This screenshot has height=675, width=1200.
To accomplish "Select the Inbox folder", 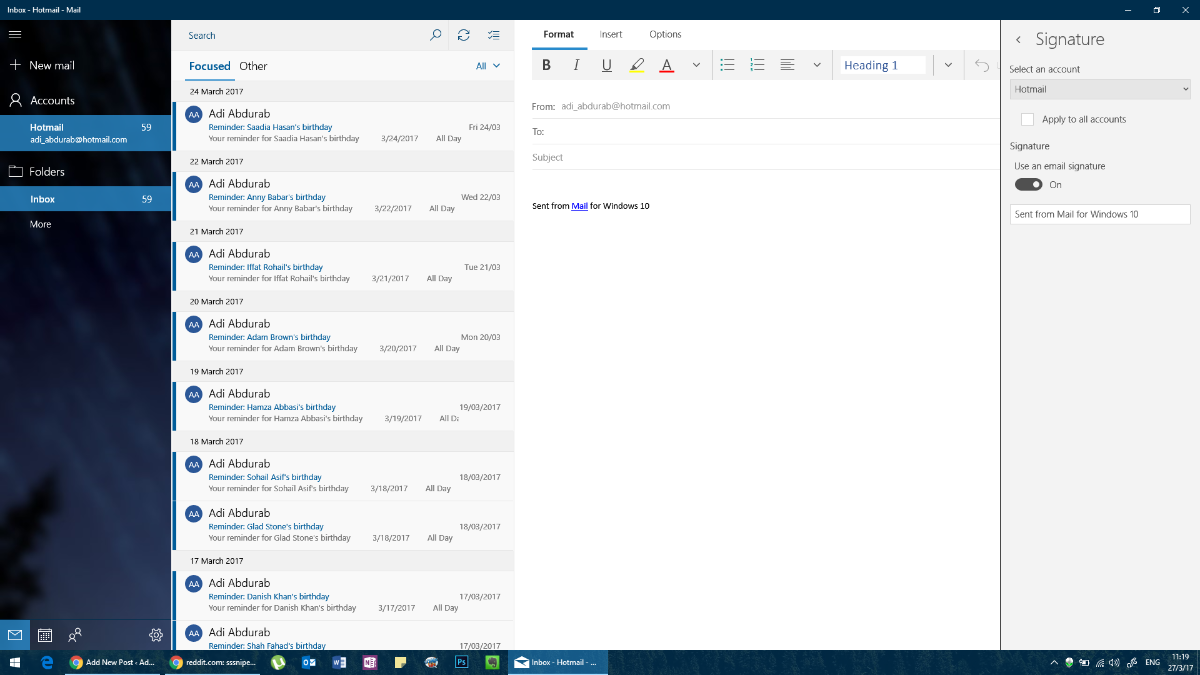I will coord(85,199).
